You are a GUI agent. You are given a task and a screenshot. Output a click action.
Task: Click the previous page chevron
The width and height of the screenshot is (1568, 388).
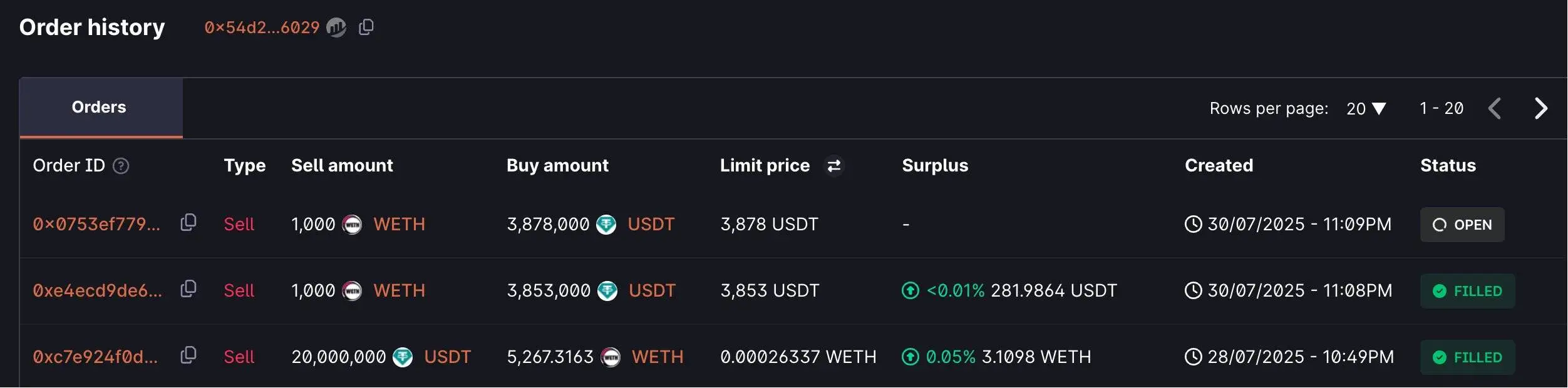pyautogui.click(x=1495, y=108)
